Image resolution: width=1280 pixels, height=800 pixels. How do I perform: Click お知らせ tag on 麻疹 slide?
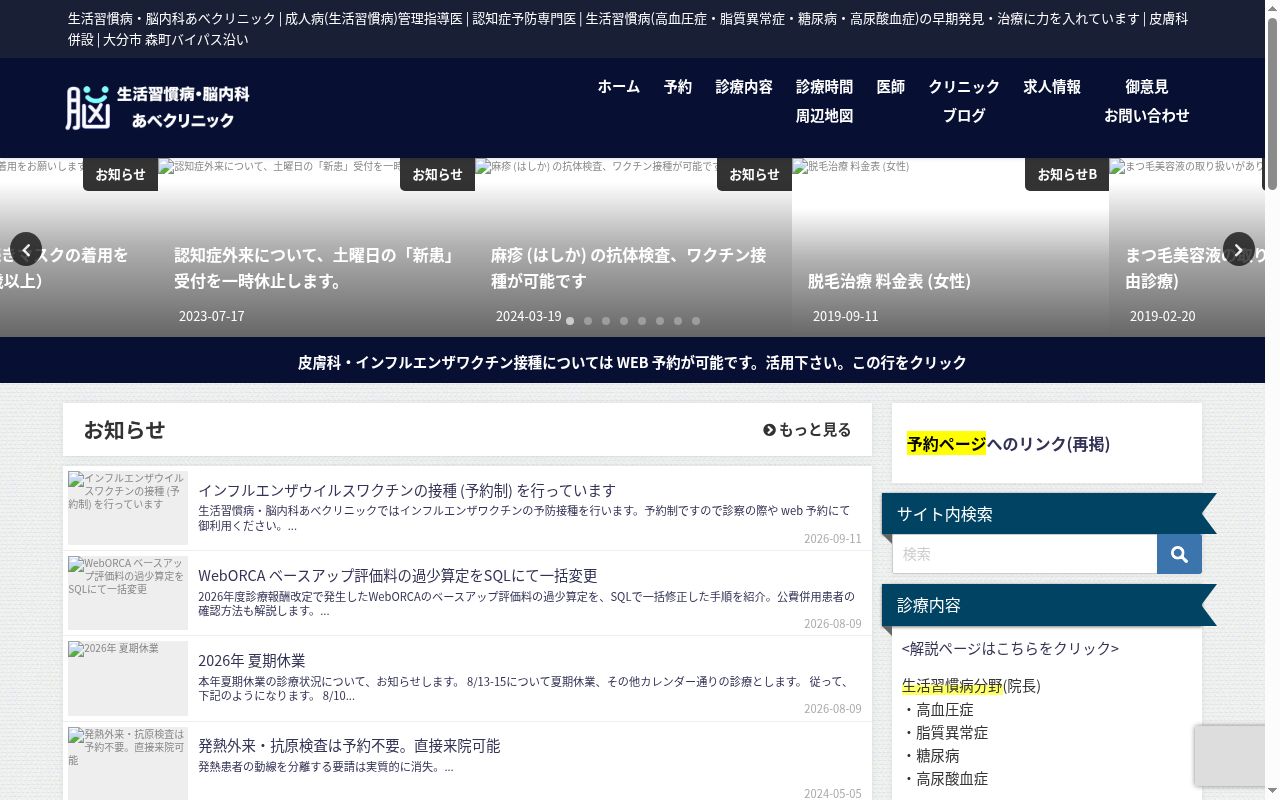pos(754,174)
